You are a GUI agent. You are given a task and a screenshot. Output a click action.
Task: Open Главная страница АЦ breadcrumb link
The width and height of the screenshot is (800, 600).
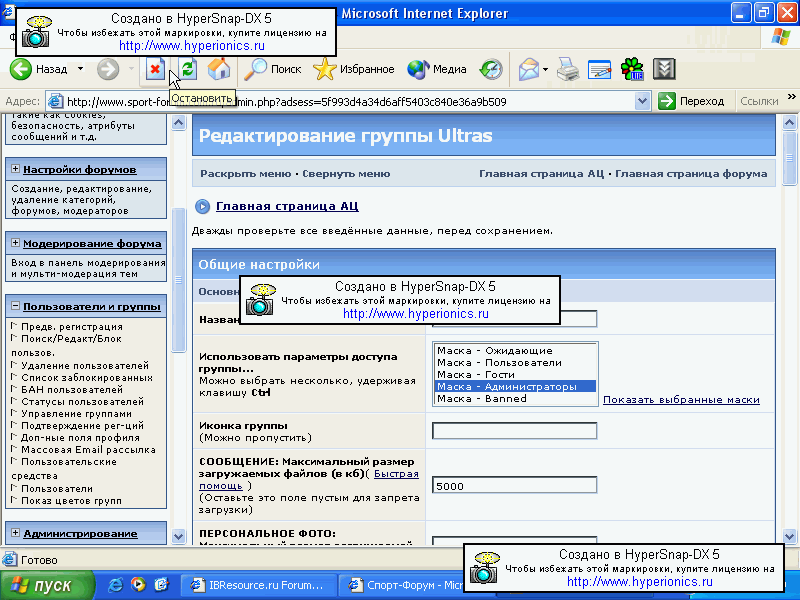pos(287,206)
